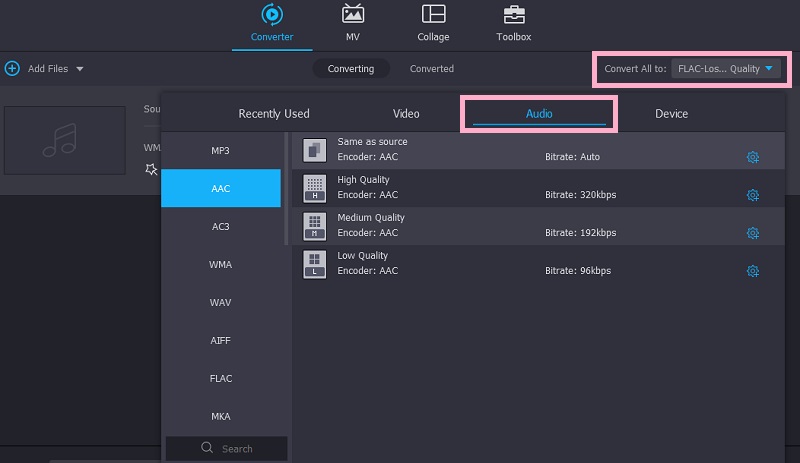
Task: Open the Toolbox module
Action: click(x=514, y=15)
